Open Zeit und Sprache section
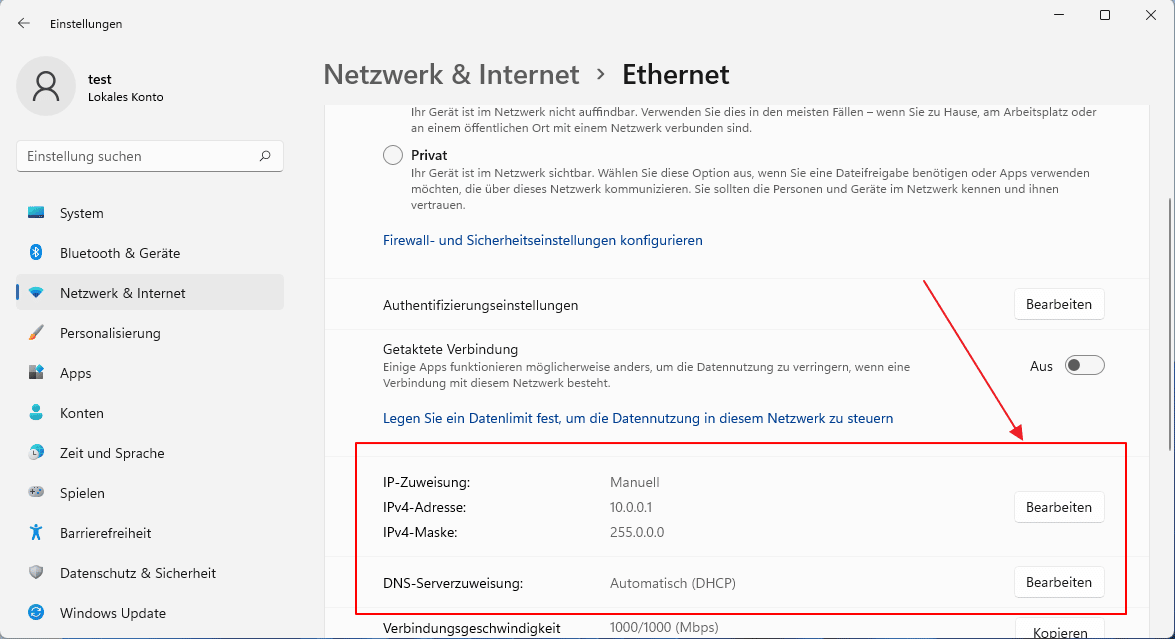 coord(112,453)
